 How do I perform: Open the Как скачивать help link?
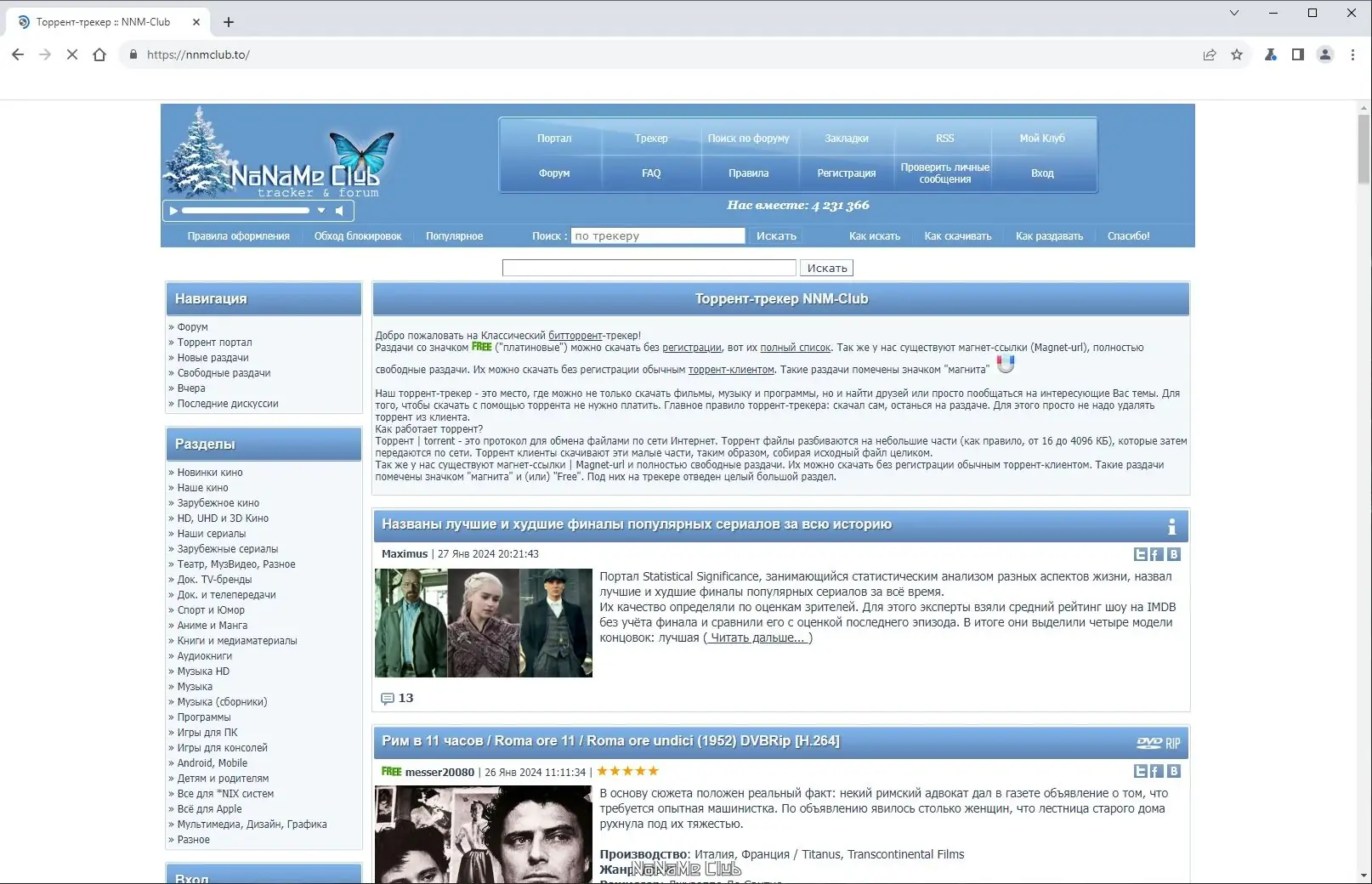click(x=958, y=236)
